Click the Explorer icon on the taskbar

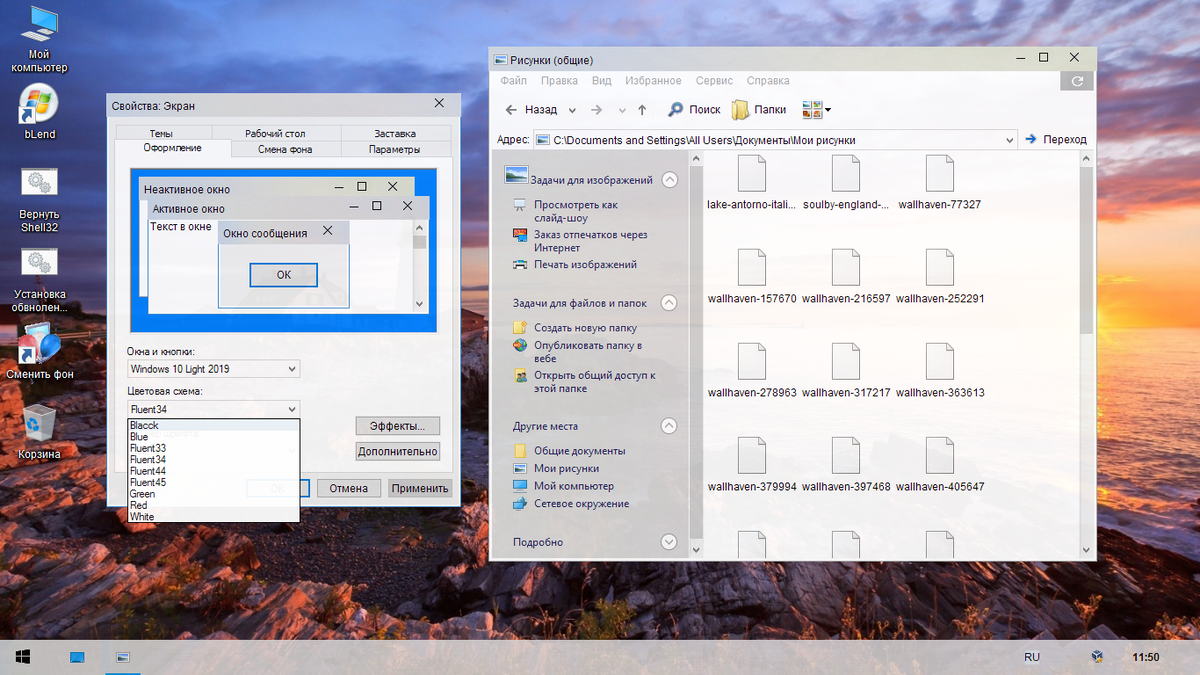tap(123, 657)
